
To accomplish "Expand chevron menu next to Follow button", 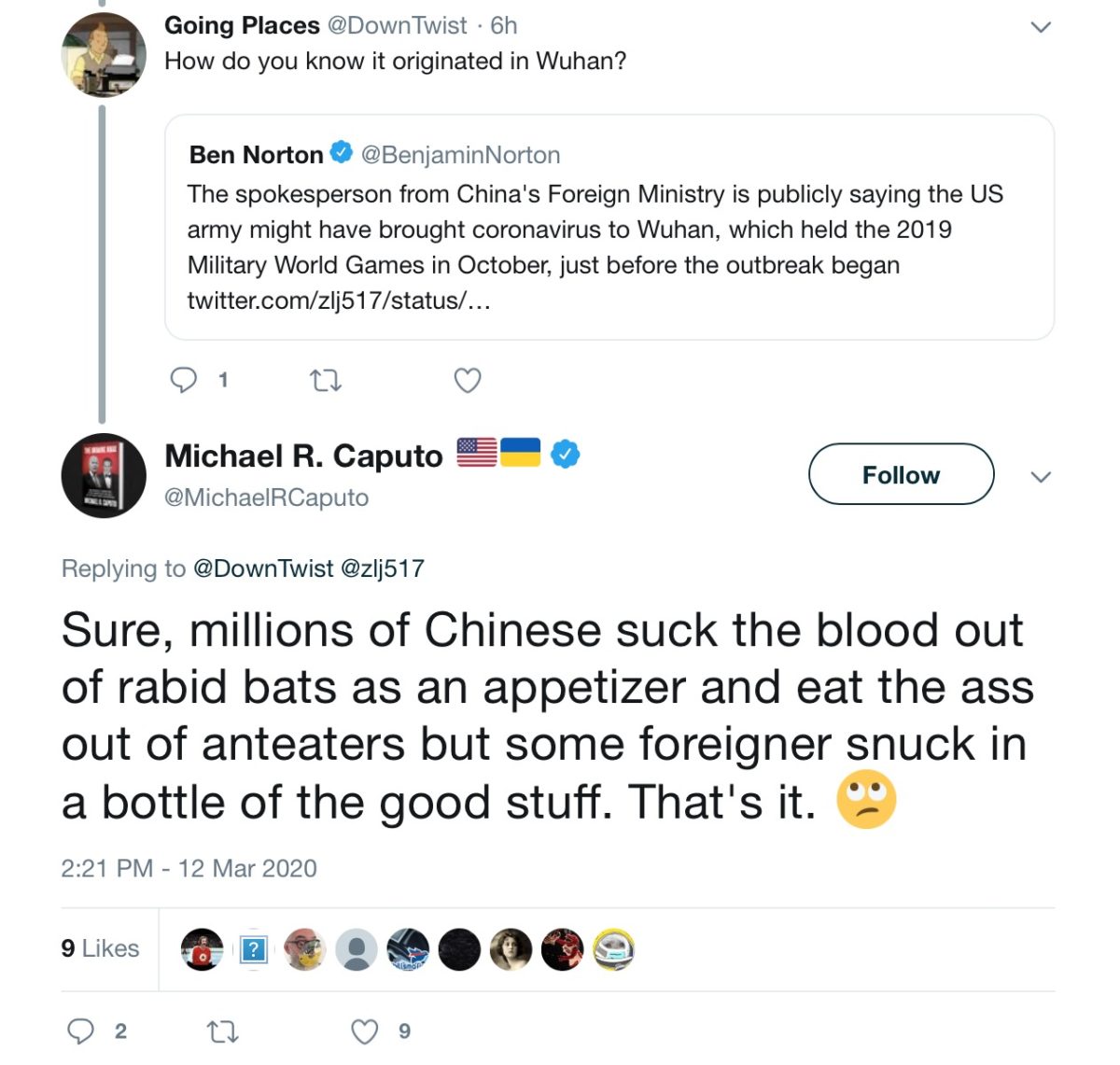I will coord(1040,476).
